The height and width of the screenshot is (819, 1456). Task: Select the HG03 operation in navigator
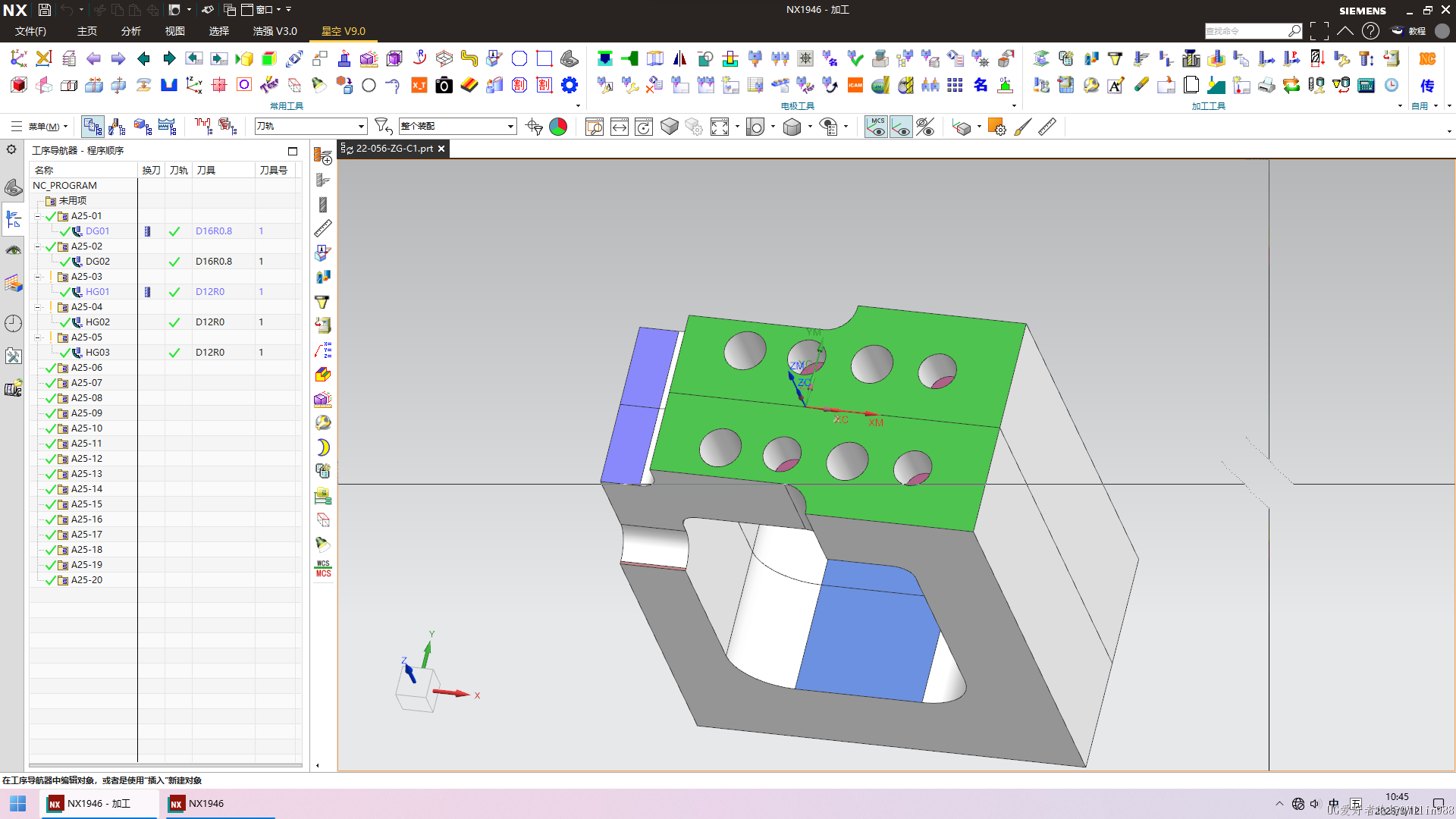[98, 353]
